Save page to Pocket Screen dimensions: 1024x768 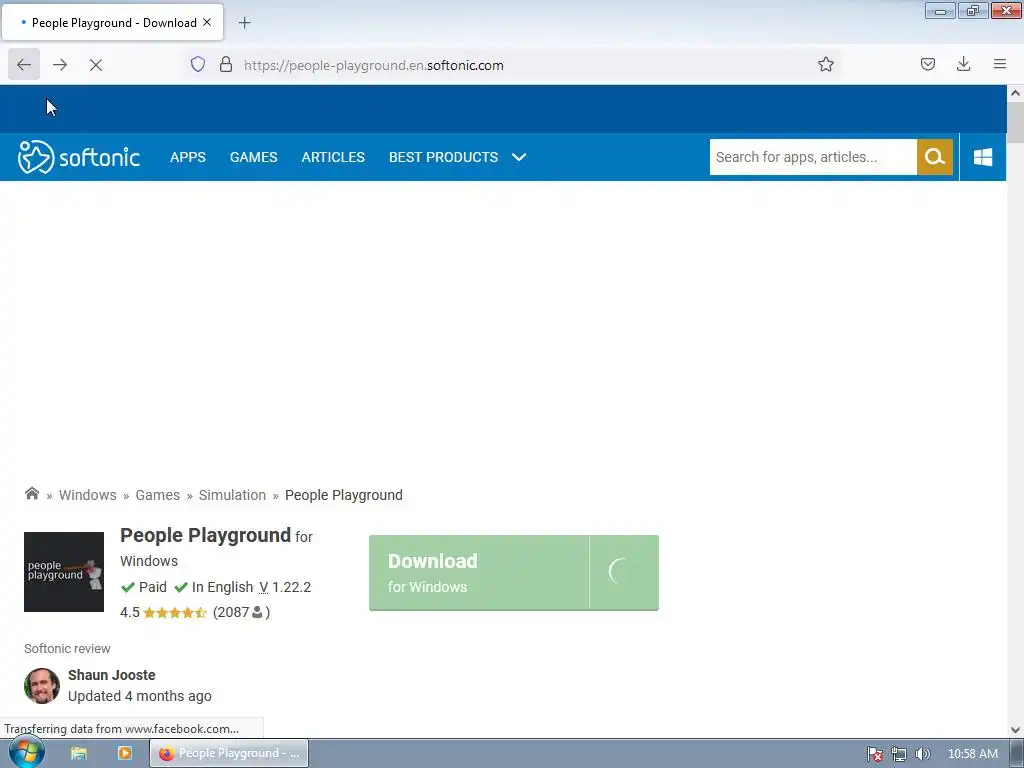pyautogui.click(x=927, y=64)
